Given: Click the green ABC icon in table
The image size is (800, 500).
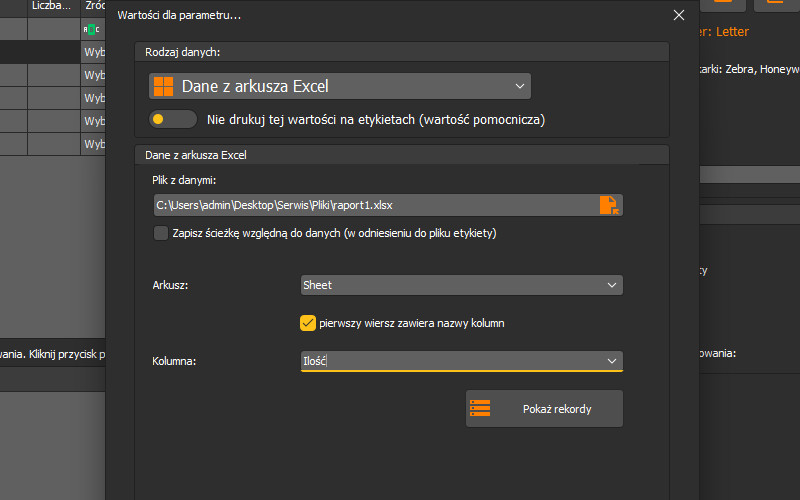Looking at the screenshot, I should [x=92, y=30].
